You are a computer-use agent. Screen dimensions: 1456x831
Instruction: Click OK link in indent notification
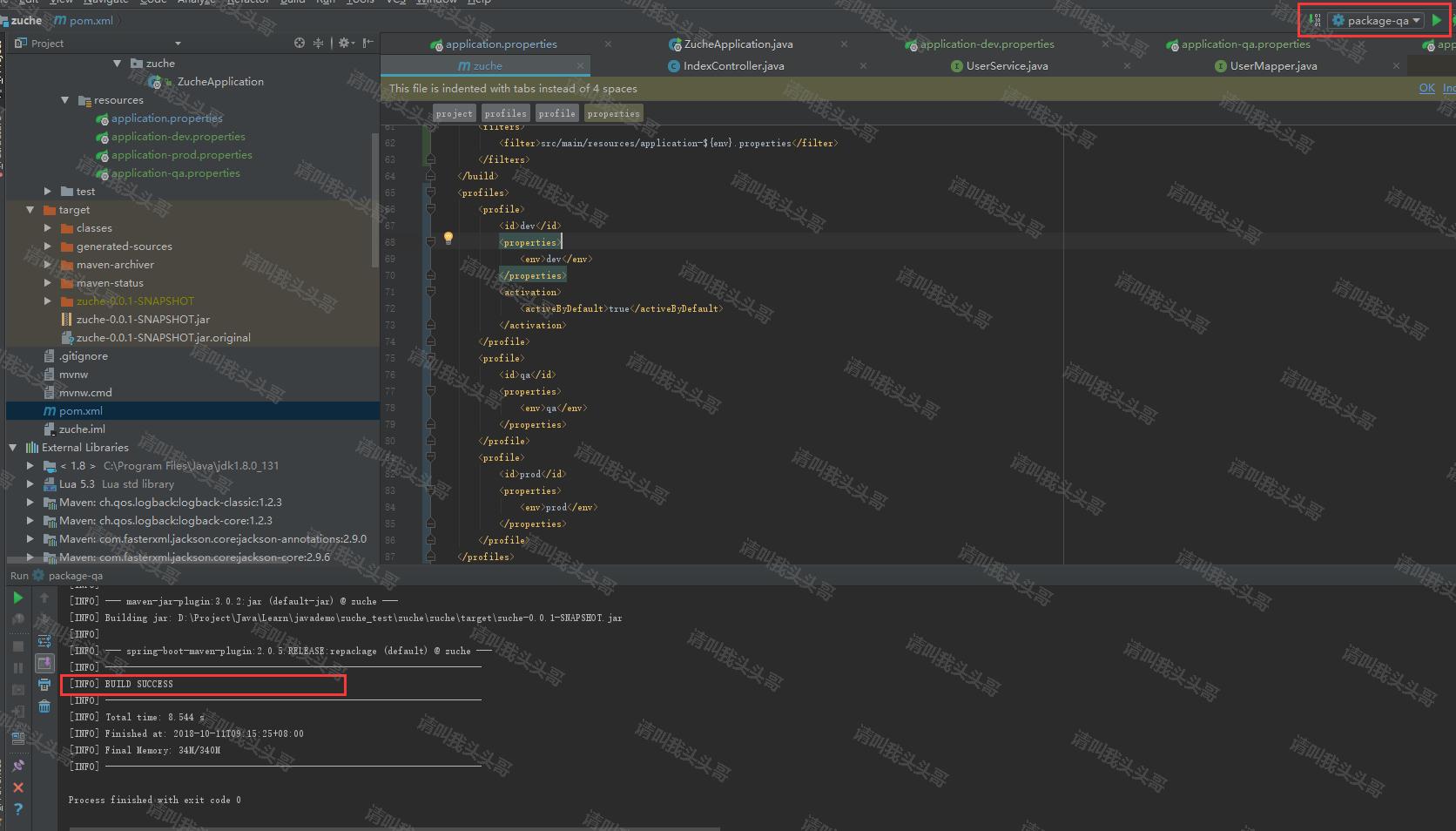[1426, 88]
